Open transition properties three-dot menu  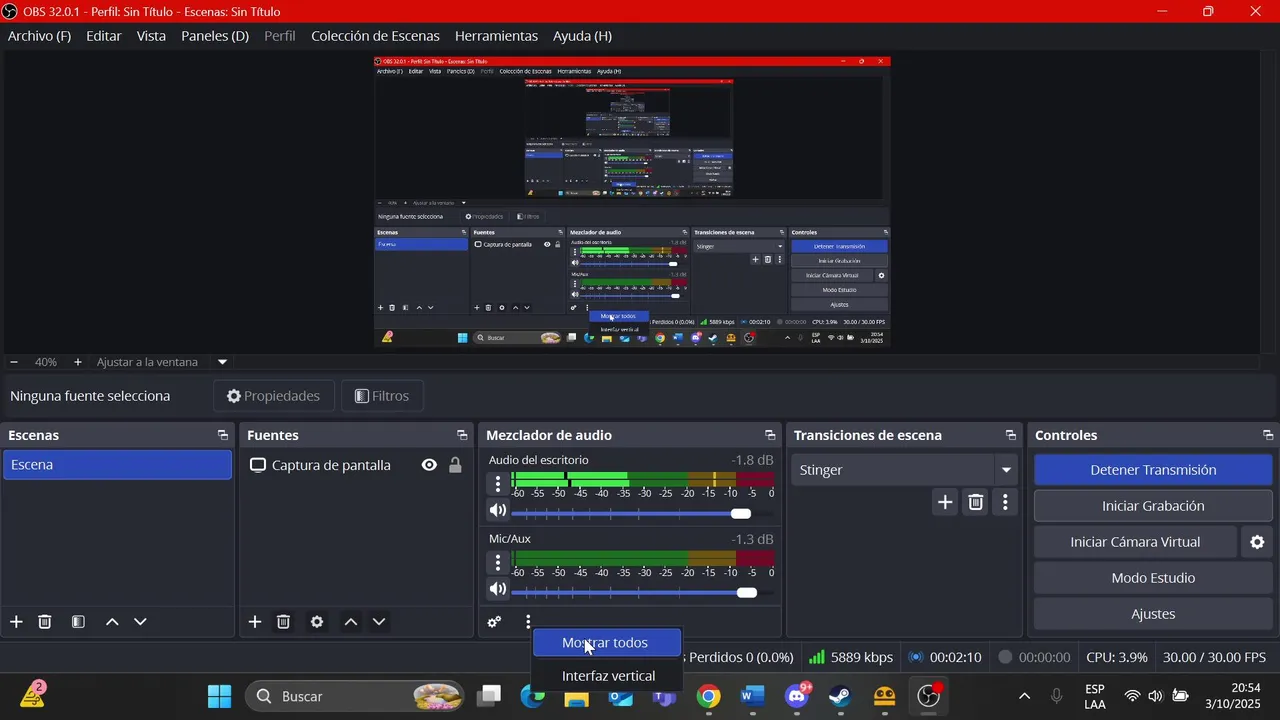pyautogui.click(x=1006, y=502)
